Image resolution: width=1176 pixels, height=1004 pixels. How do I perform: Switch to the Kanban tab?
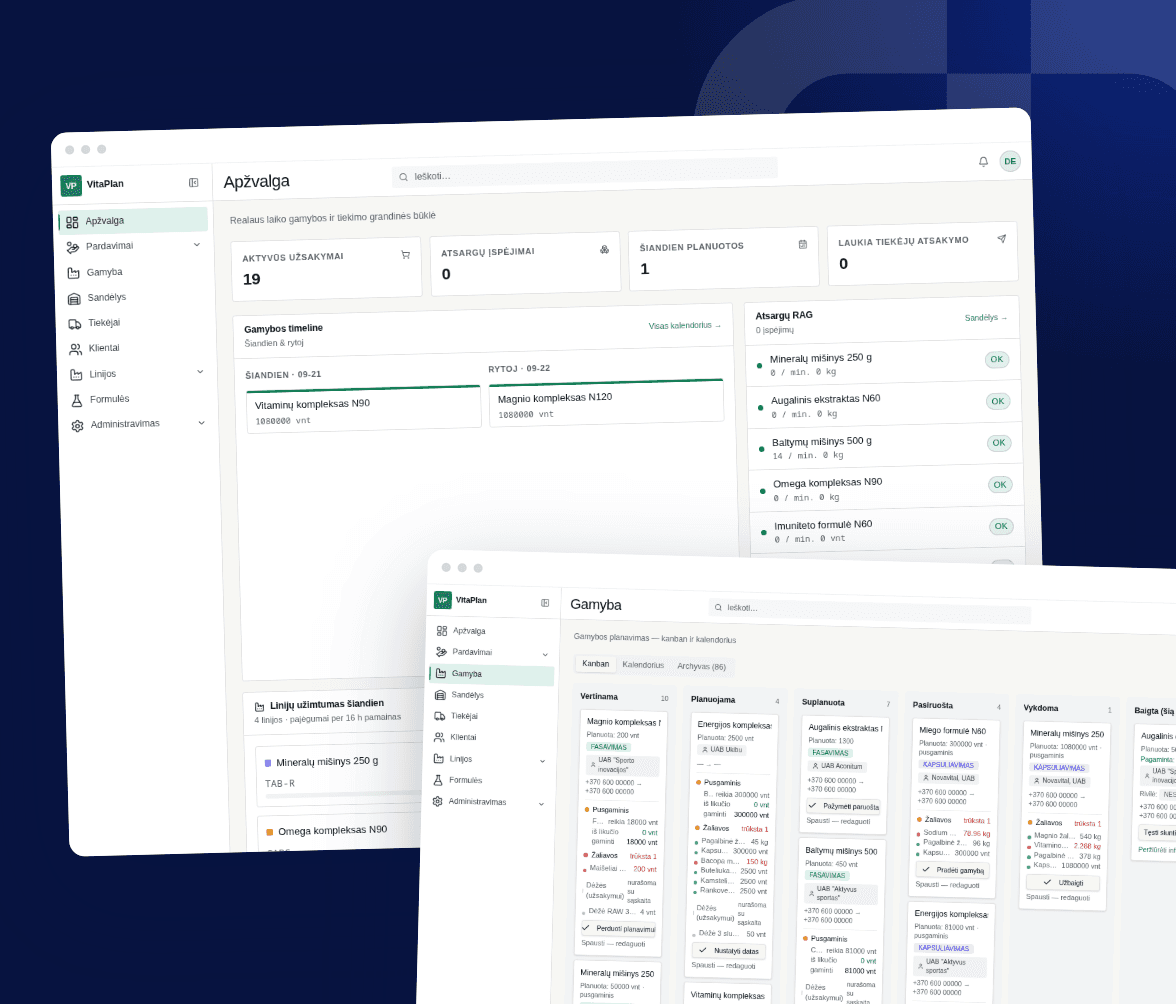pyautogui.click(x=596, y=664)
